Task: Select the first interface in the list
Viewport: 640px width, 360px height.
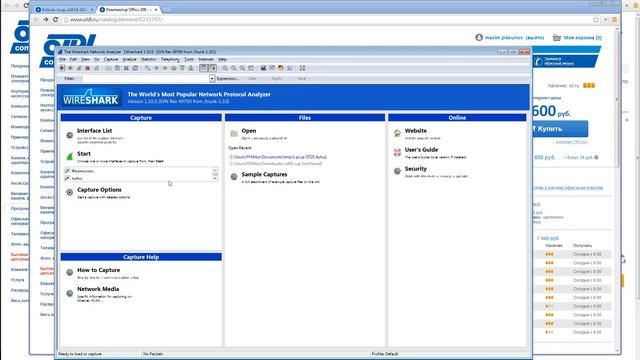Action: (x=139, y=171)
